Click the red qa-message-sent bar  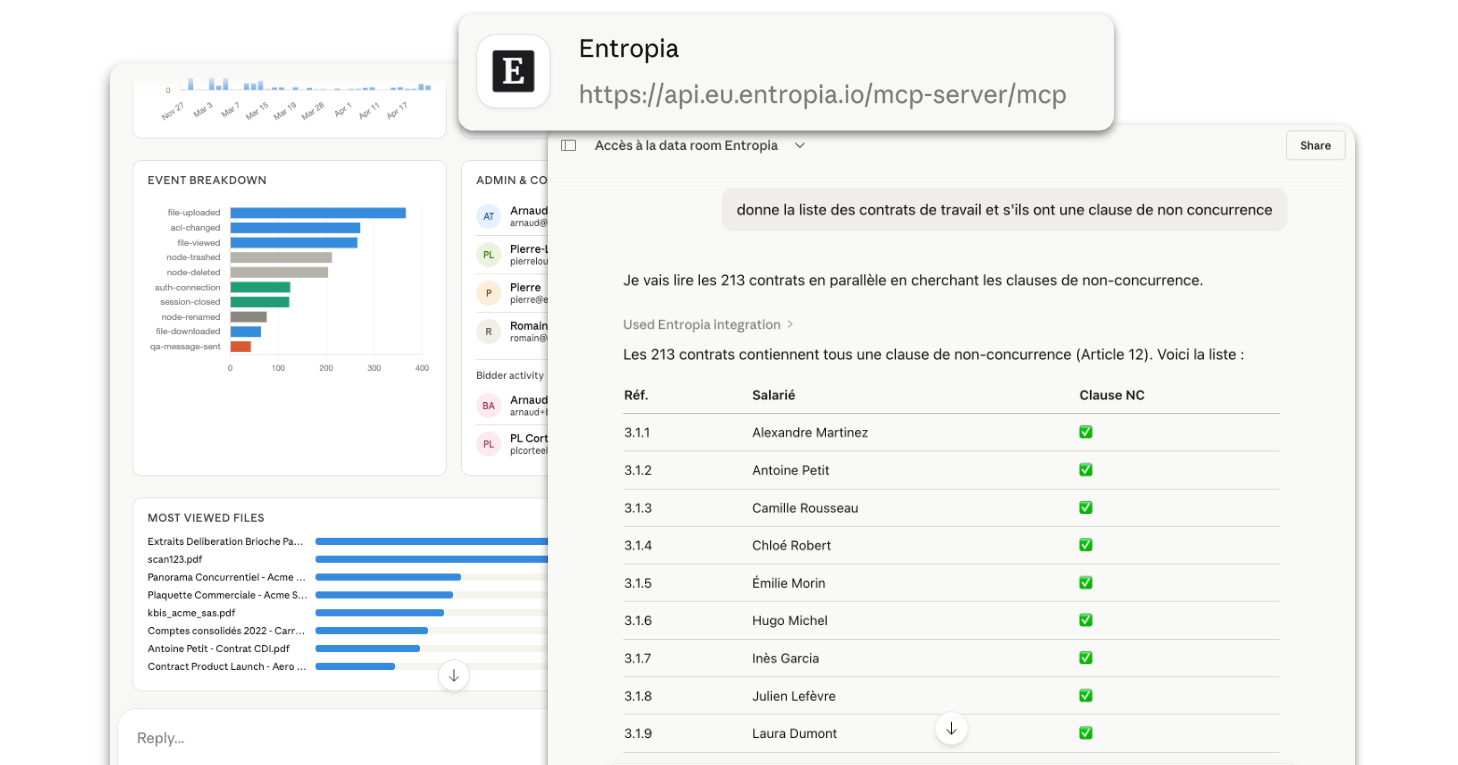(241, 346)
